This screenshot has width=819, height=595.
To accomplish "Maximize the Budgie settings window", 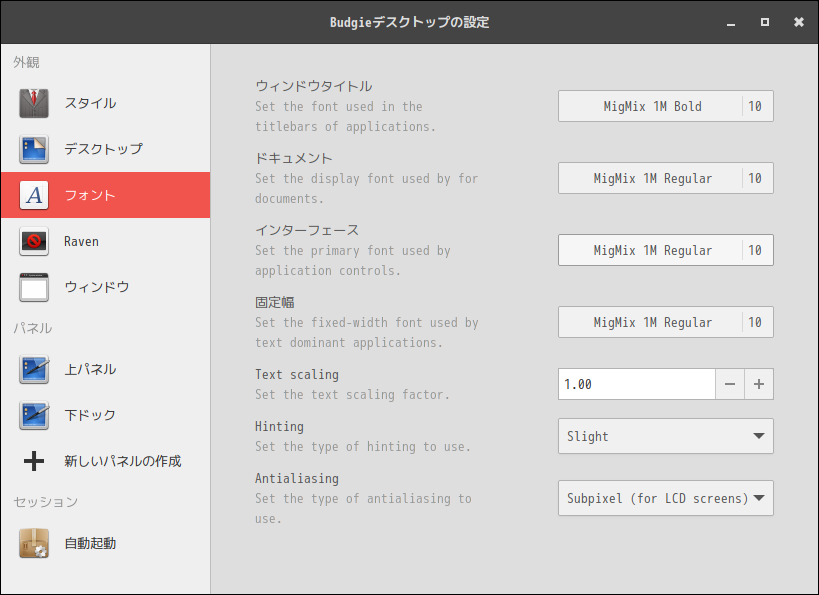I will coord(765,22).
